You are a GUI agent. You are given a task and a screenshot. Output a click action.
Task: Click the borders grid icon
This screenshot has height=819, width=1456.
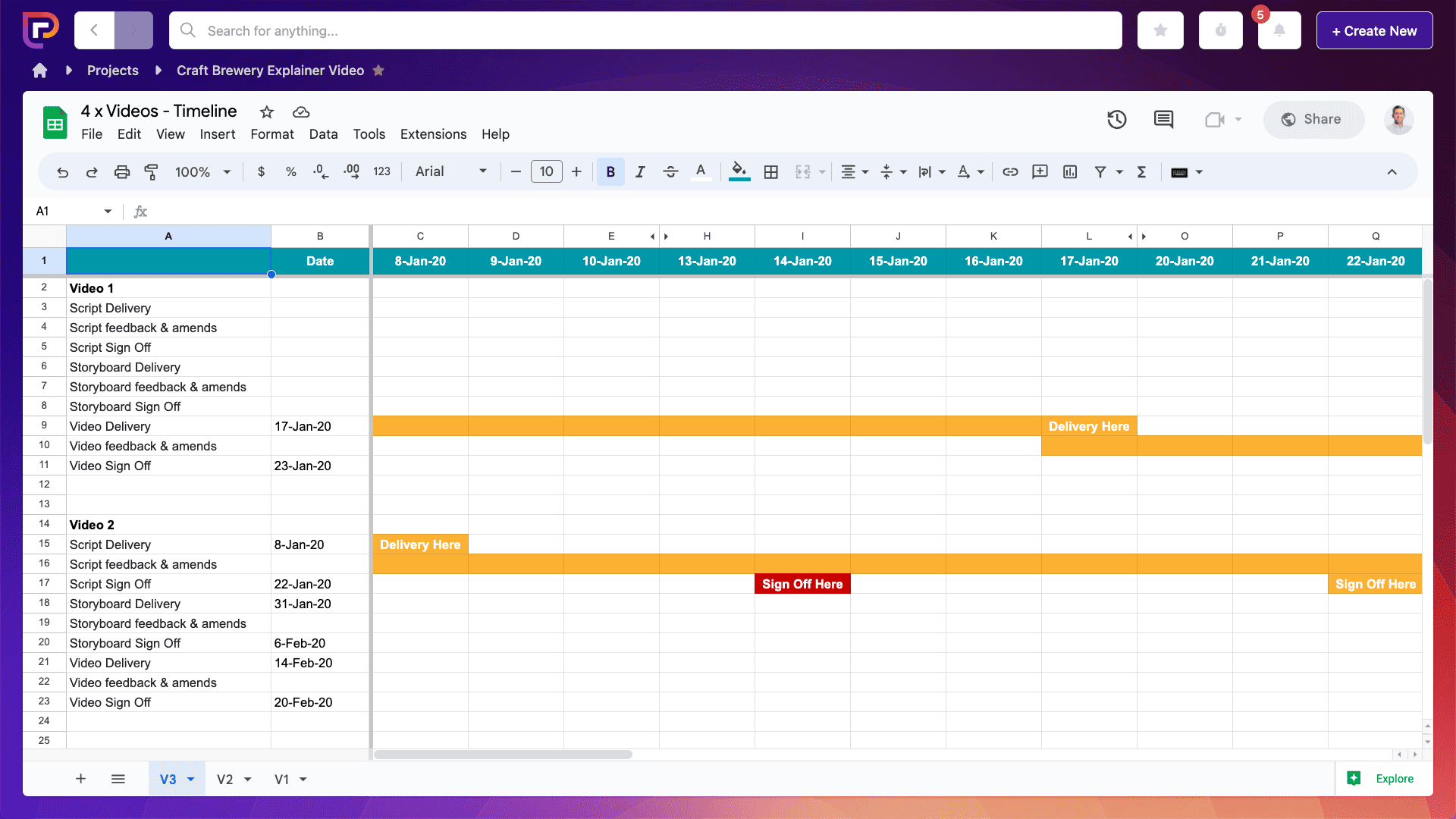click(770, 172)
